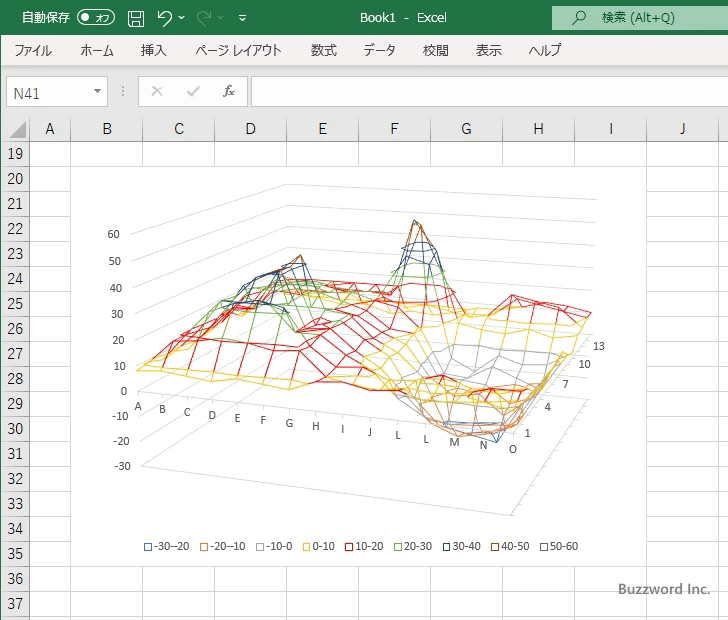Image resolution: width=728 pixels, height=620 pixels.
Task: Click the Select All corner triangle
Action: [x=18, y=130]
